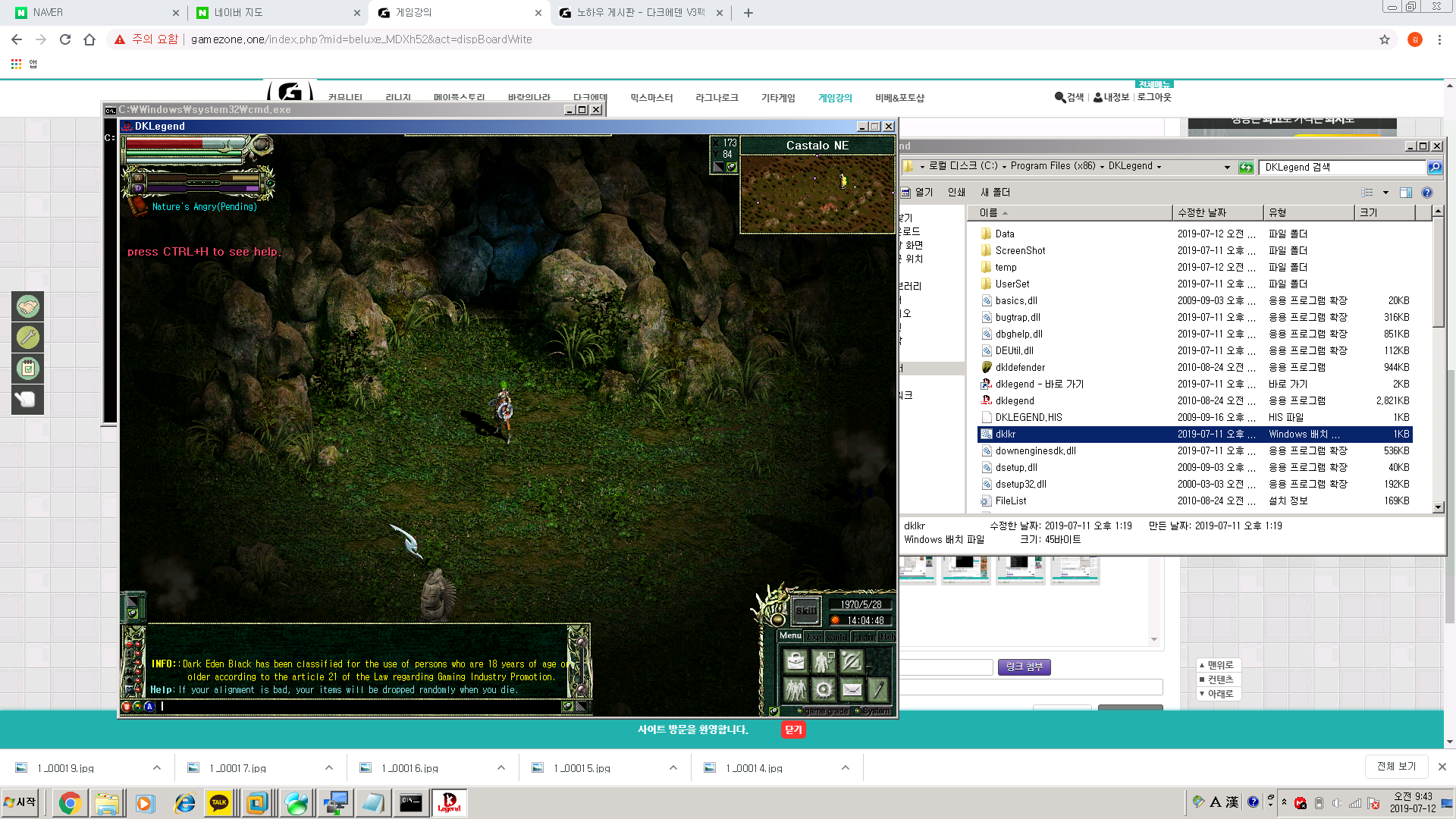The image size is (1456, 819).
Task: Switch to the Exp tab in game panel
Action: (814, 636)
